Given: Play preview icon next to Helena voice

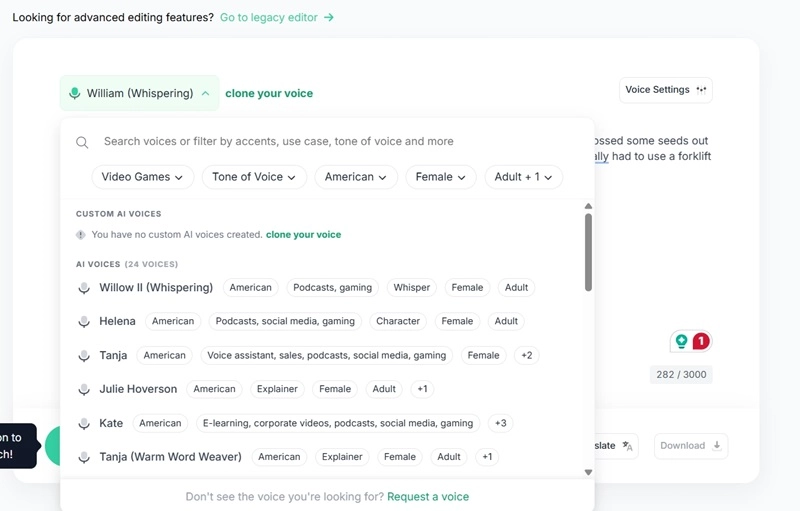Looking at the screenshot, I should (x=85, y=322).
